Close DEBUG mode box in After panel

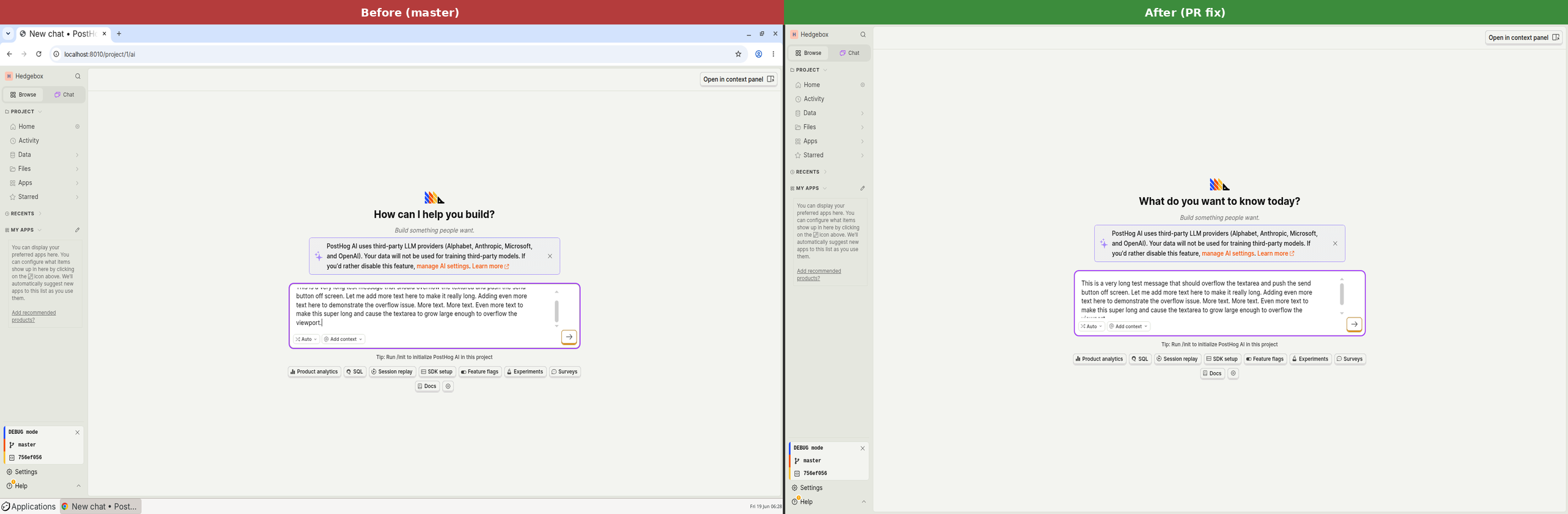[863, 449]
